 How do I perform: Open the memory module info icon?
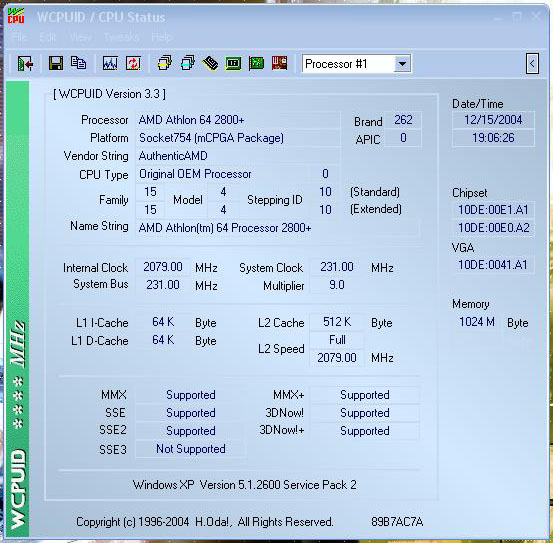click(211, 63)
